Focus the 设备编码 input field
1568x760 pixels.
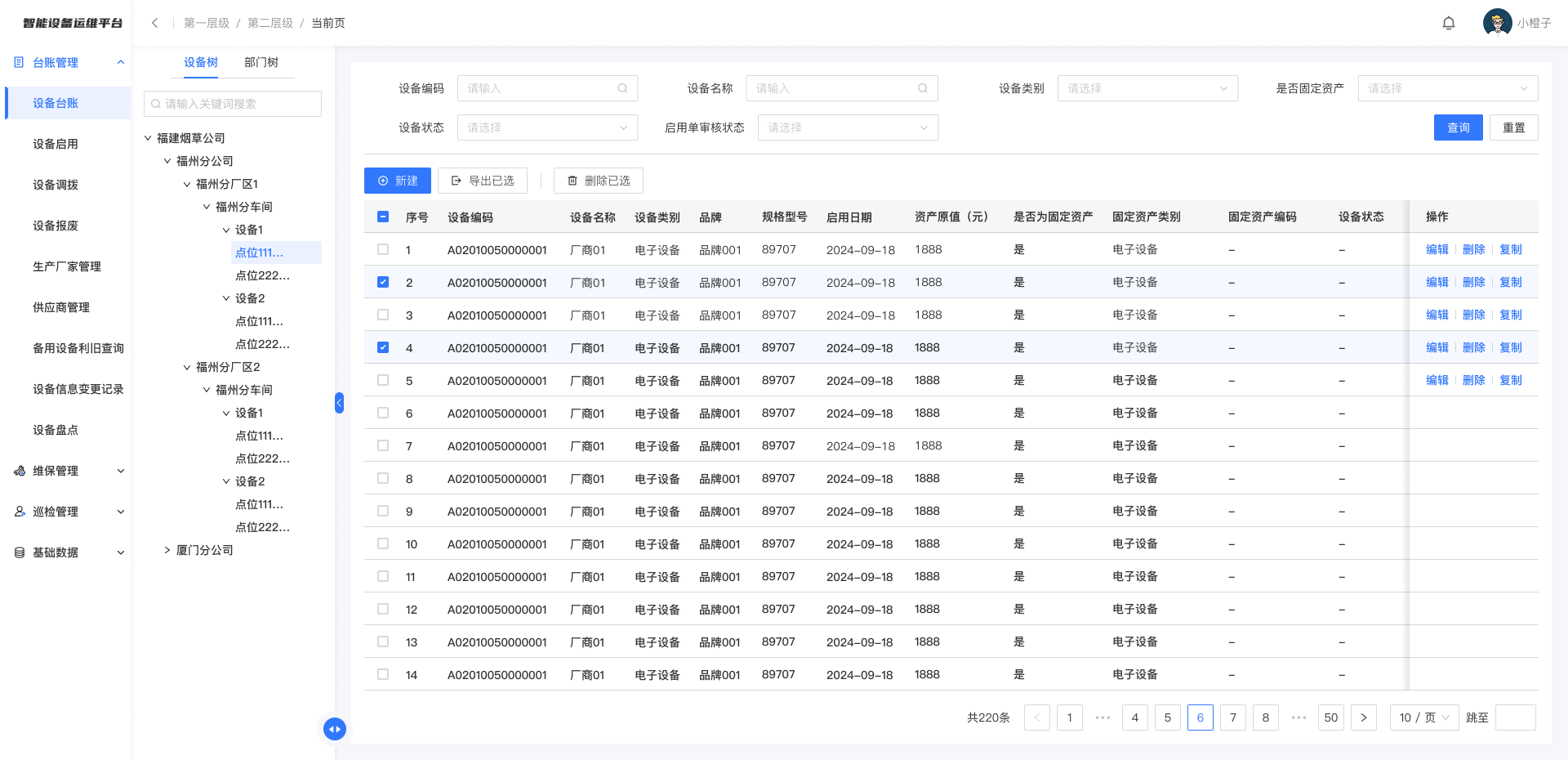[x=547, y=88]
